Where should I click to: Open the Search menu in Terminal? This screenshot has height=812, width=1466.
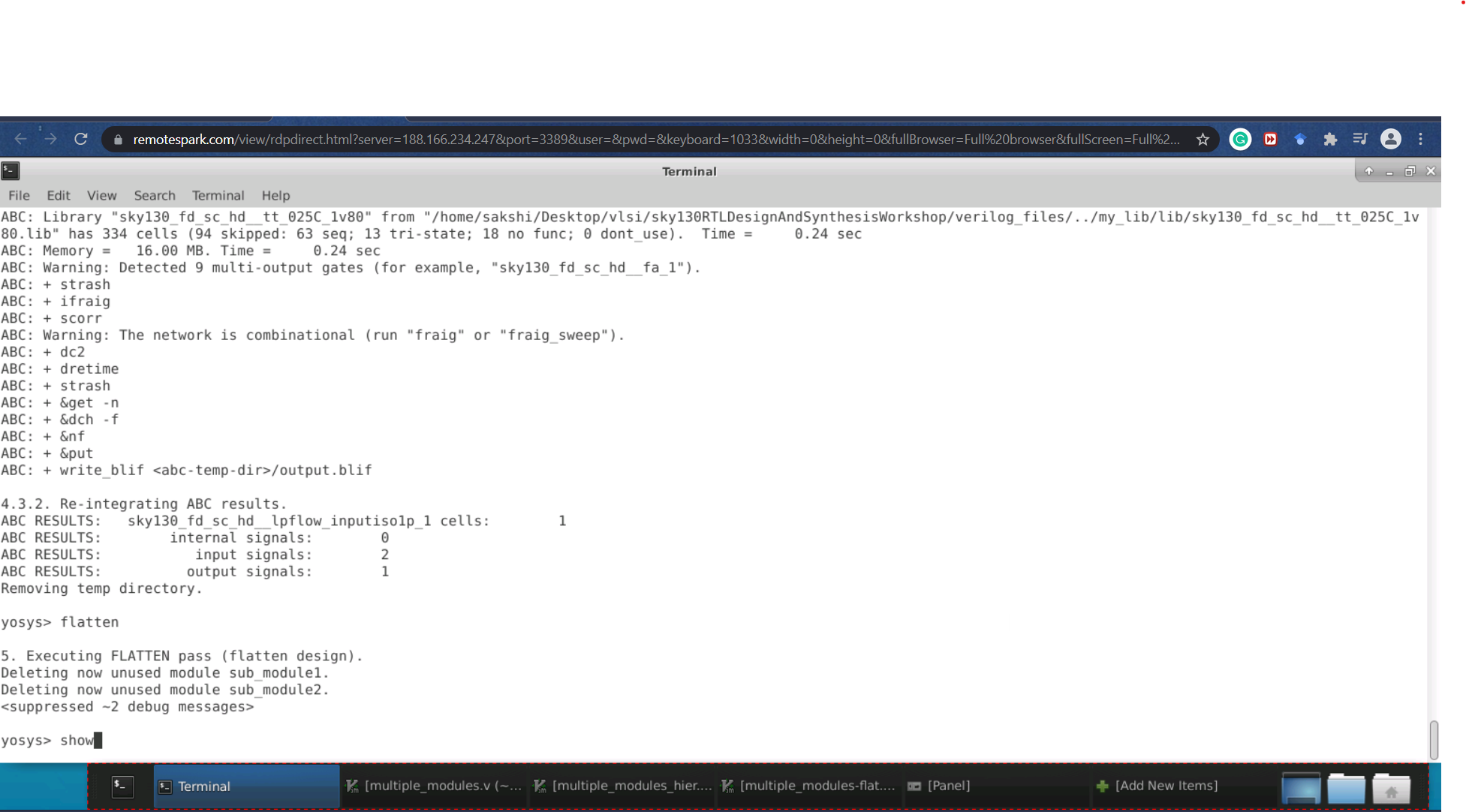[155, 195]
